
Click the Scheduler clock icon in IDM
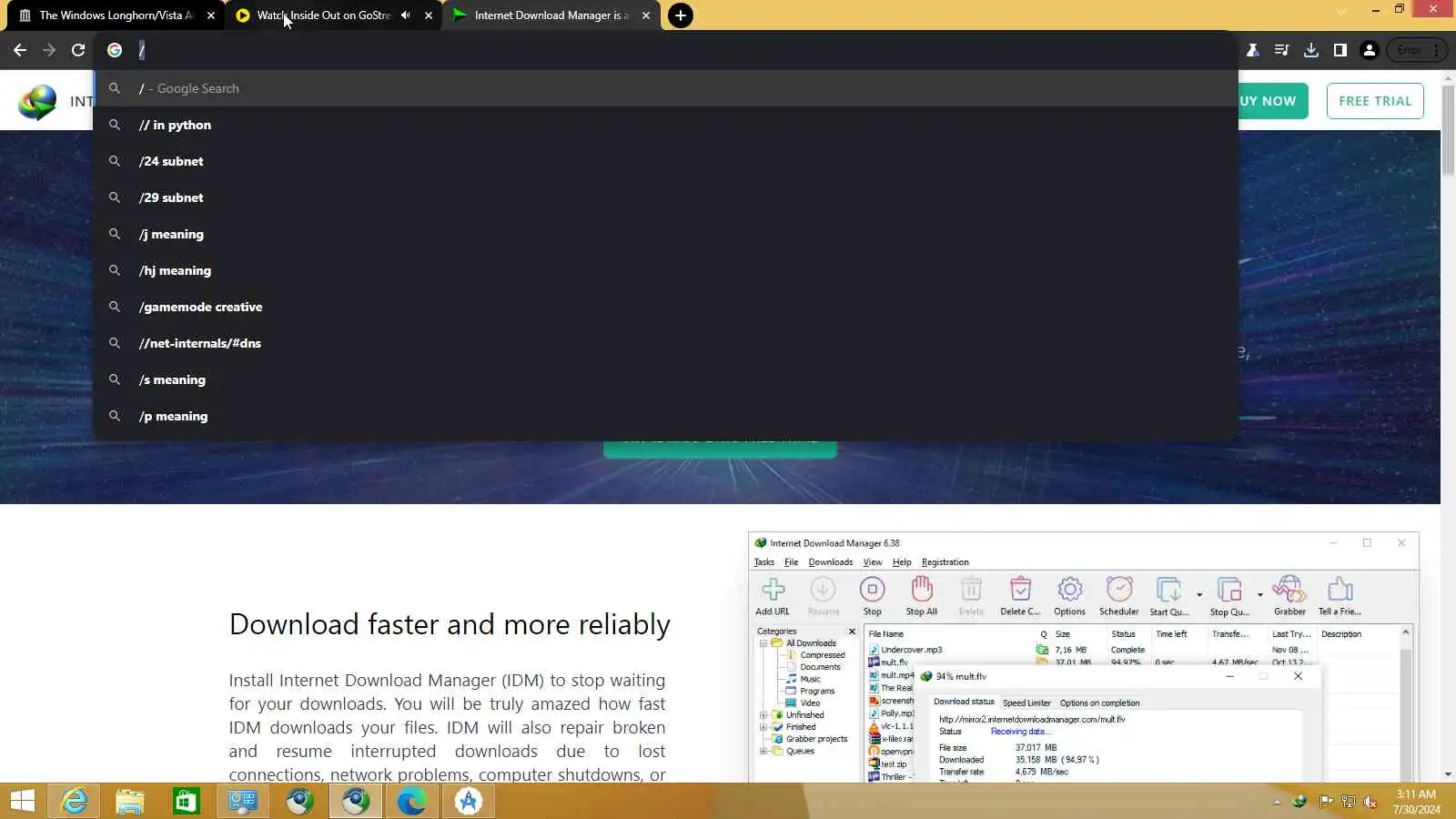pos(1118,596)
